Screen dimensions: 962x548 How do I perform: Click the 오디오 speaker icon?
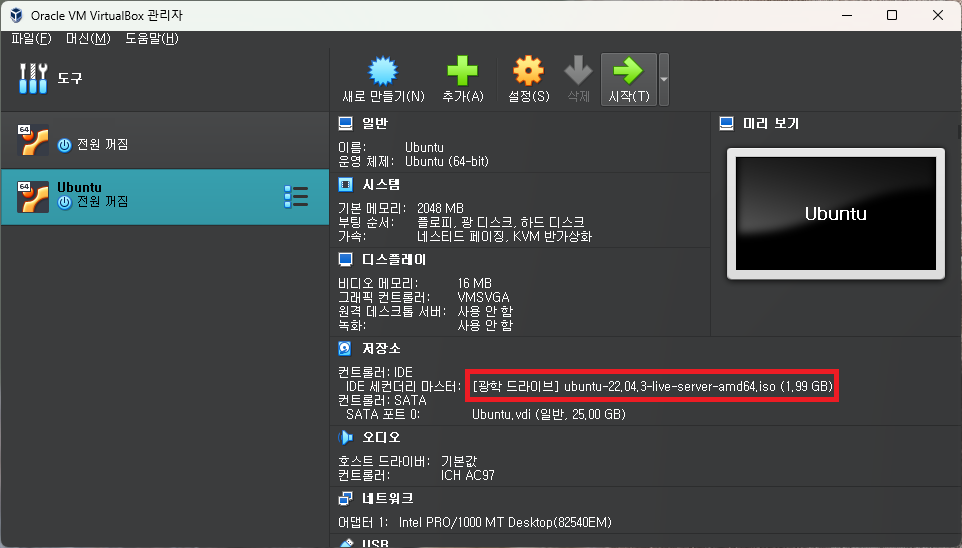(345, 437)
